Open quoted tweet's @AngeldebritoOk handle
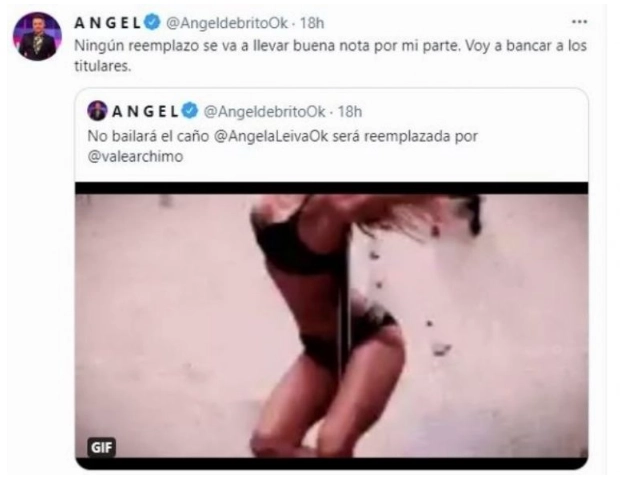This screenshot has width=625, height=489. point(265,112)
